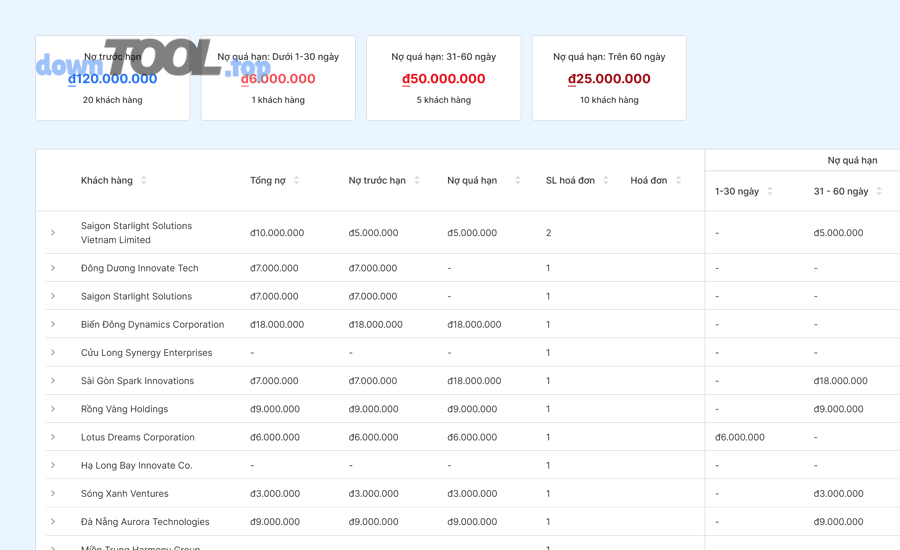
Task: Select customer Rồng Vàng Holdings
Action: coord(125,409)
